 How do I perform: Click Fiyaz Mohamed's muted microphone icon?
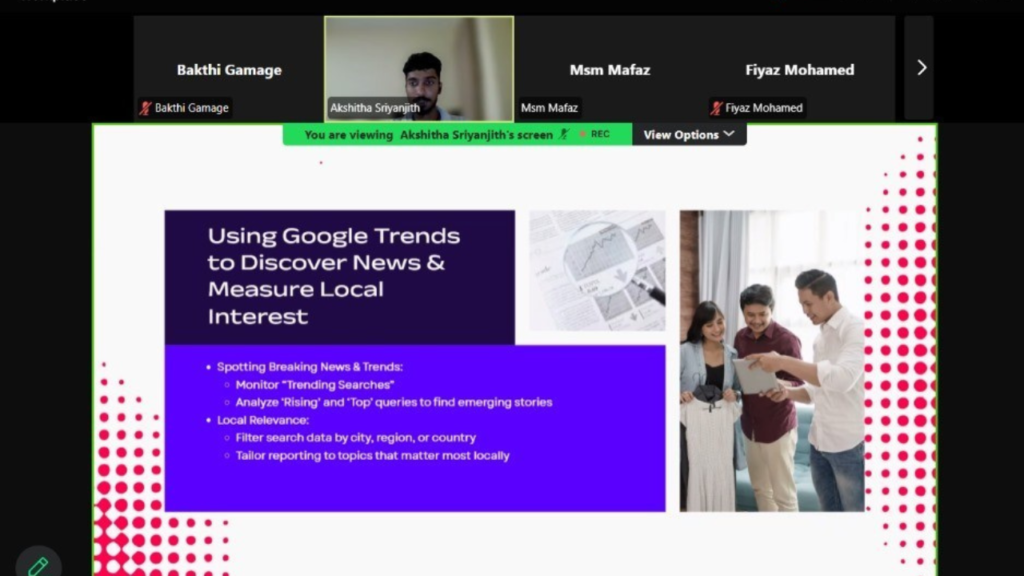click(717, 108)
